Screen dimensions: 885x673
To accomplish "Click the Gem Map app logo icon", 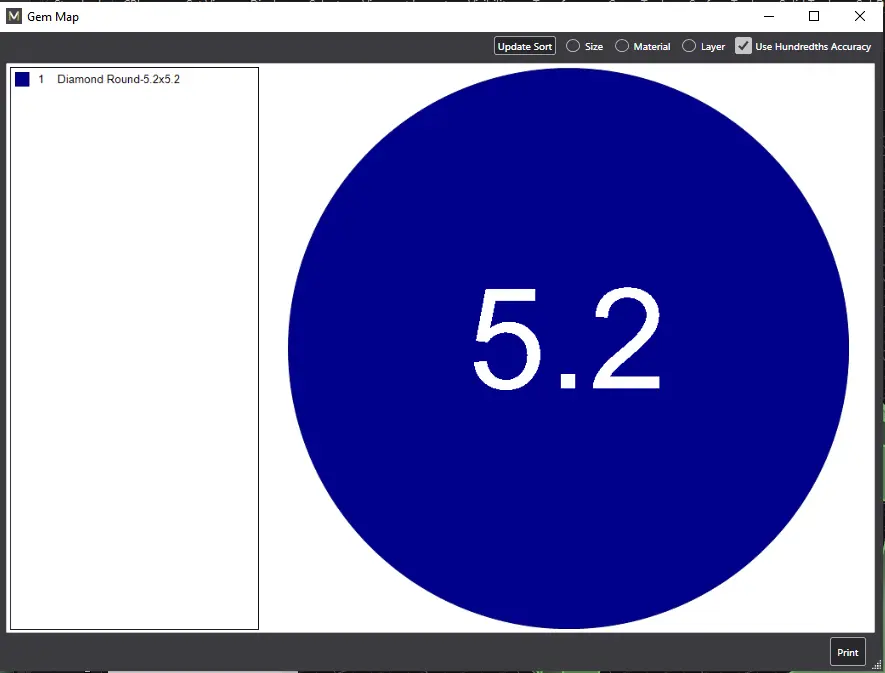I will pyautogui.click(x=14, y=16).
